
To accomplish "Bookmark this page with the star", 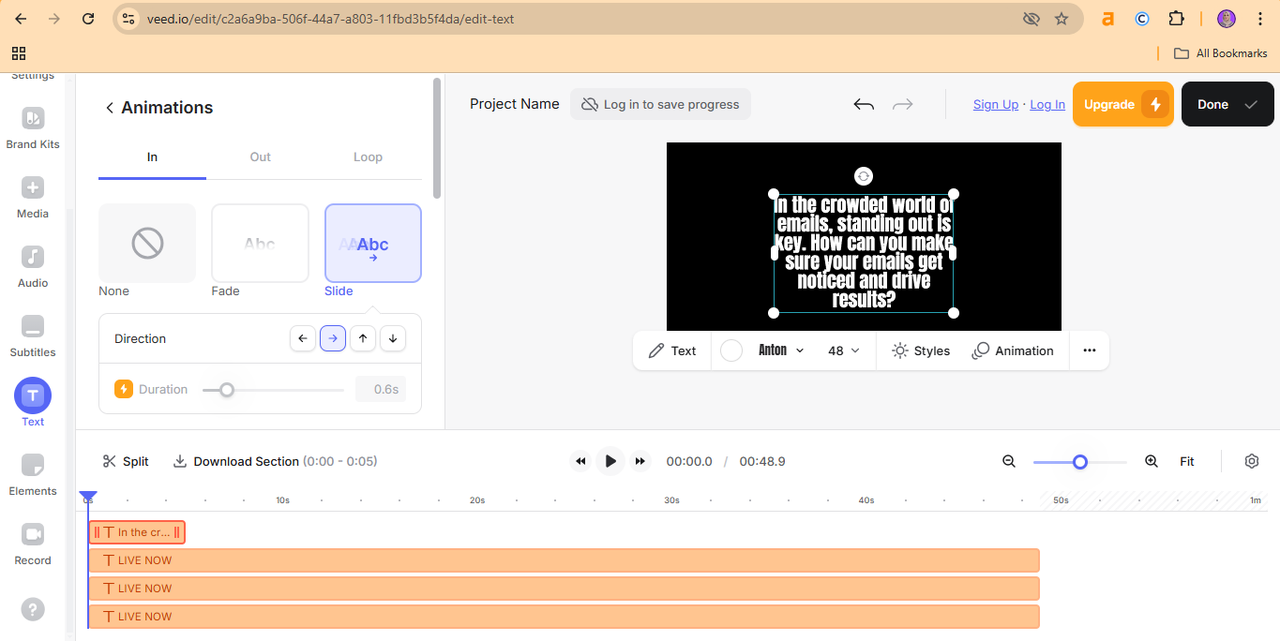I will [x=1062, y=19].
